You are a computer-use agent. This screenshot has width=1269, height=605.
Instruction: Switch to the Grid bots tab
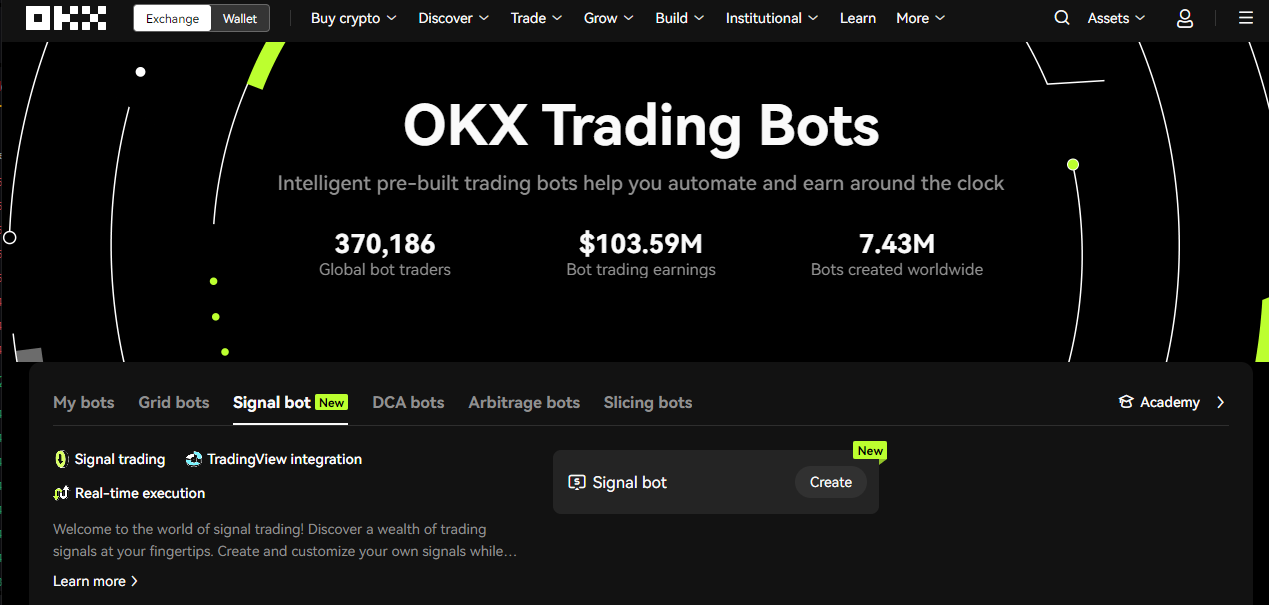(x=174, y=402)
